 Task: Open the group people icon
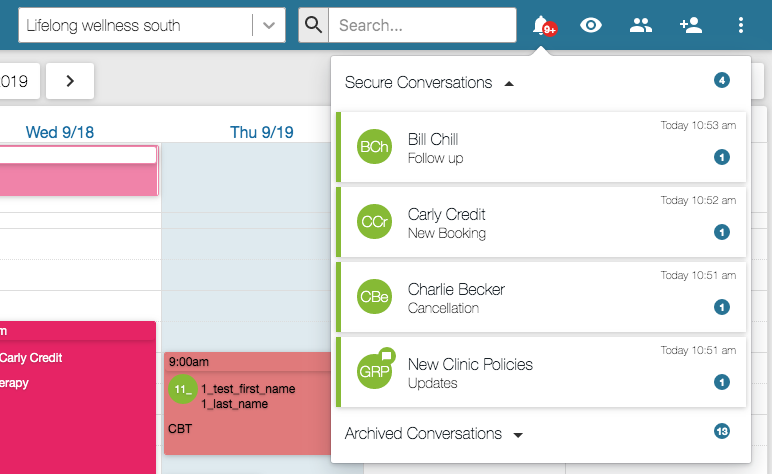point(641,25)
